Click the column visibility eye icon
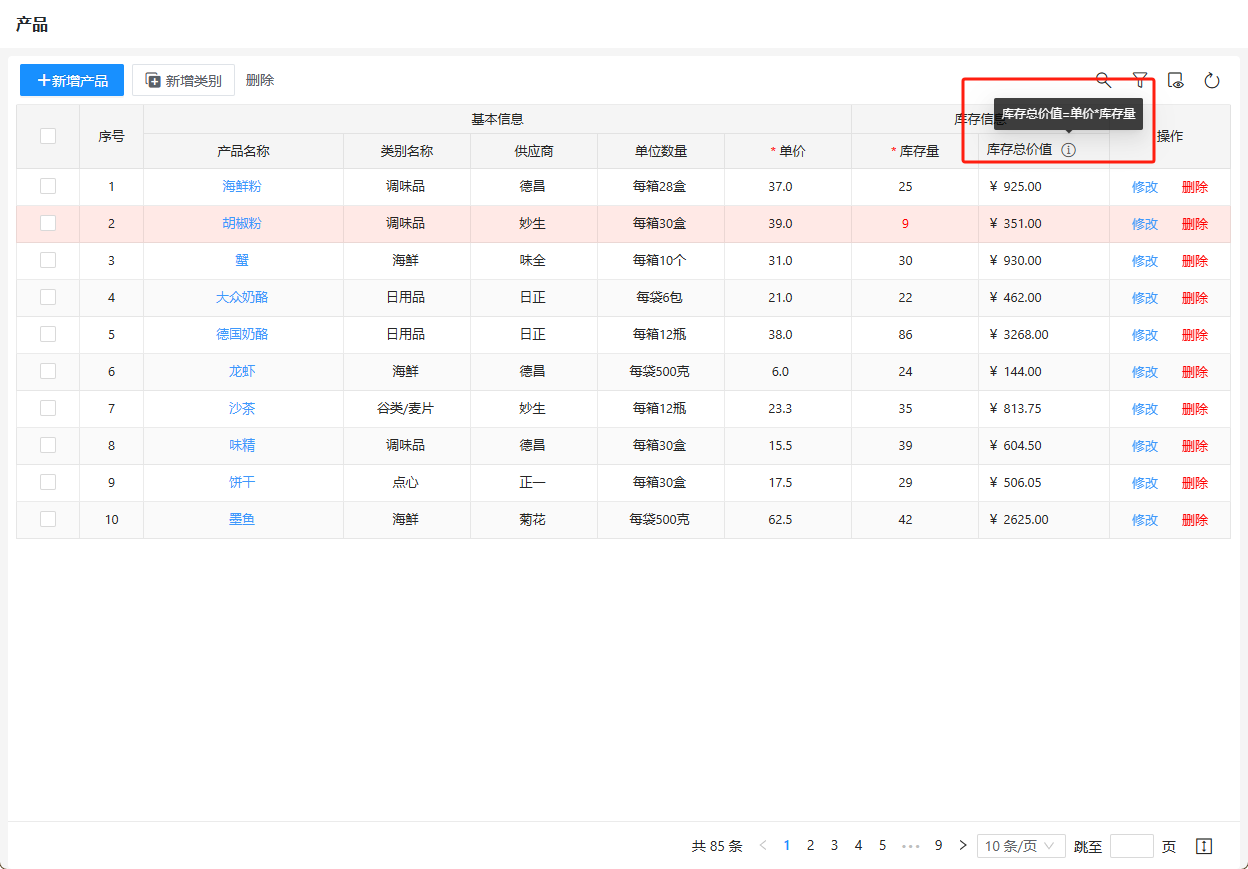This screenshot has height=869, width=1248. [x=1176, y=80]
